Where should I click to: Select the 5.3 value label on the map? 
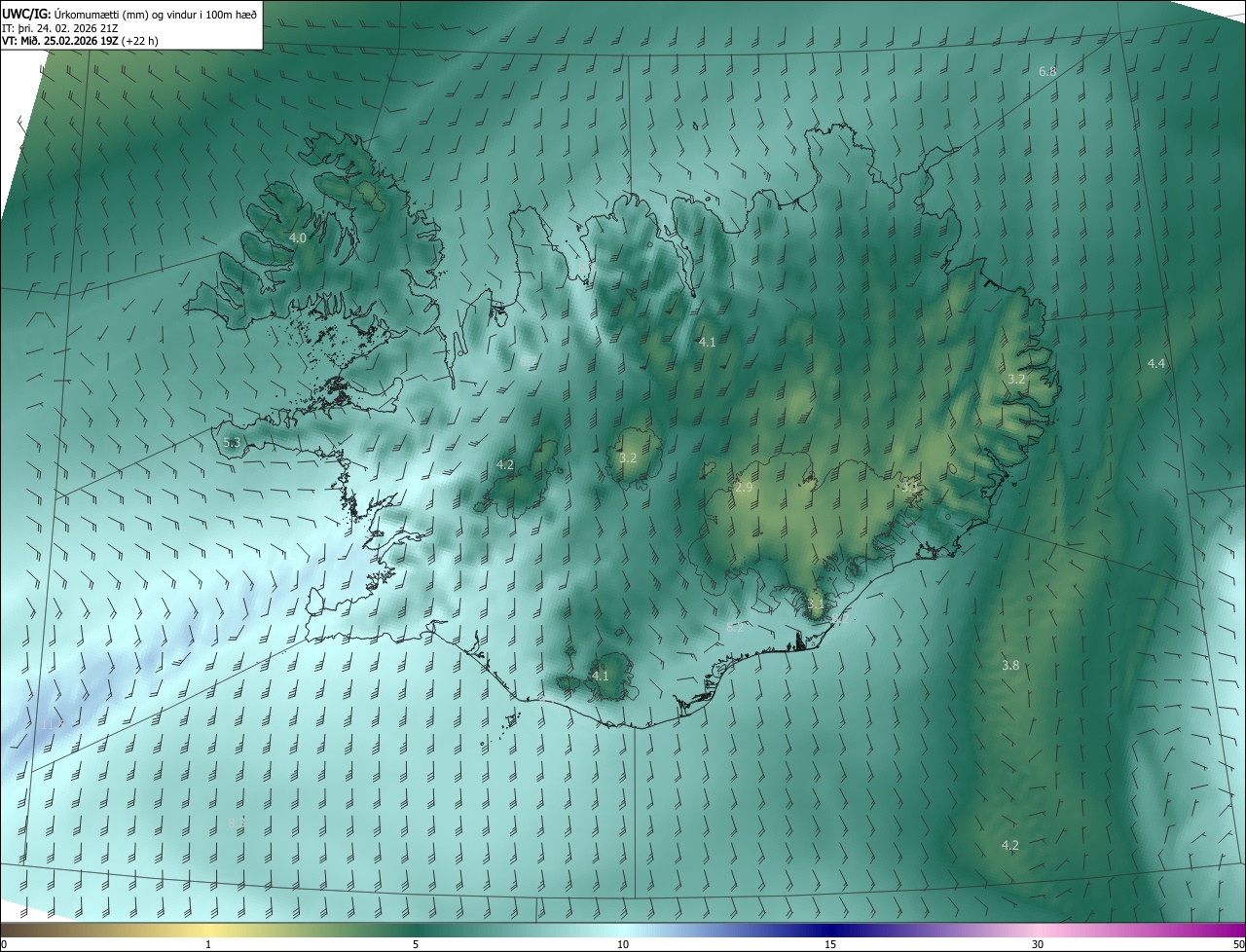coord(232,443)
